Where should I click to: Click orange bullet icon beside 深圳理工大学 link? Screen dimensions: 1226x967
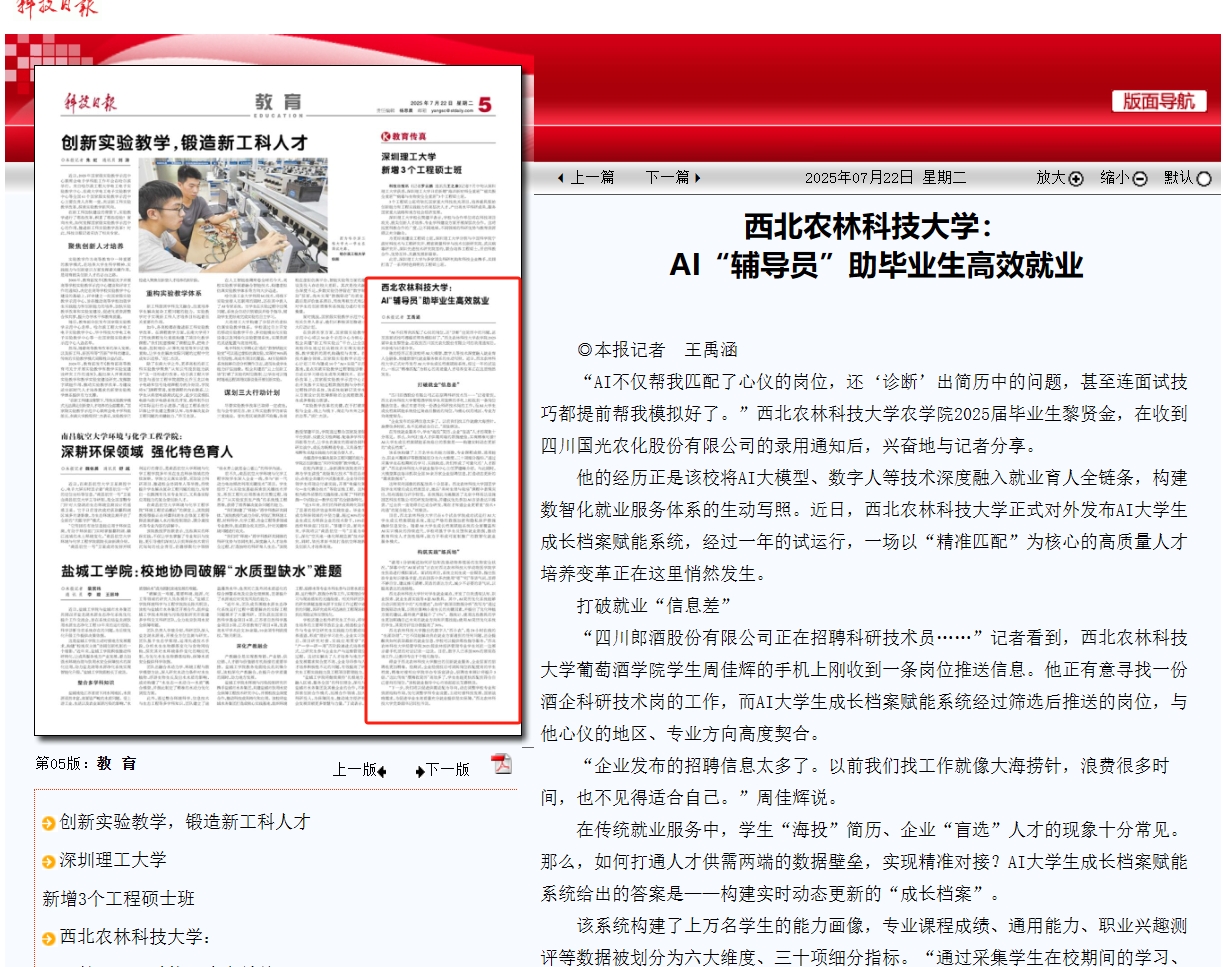pyautogui.click(x=49, y=862)
